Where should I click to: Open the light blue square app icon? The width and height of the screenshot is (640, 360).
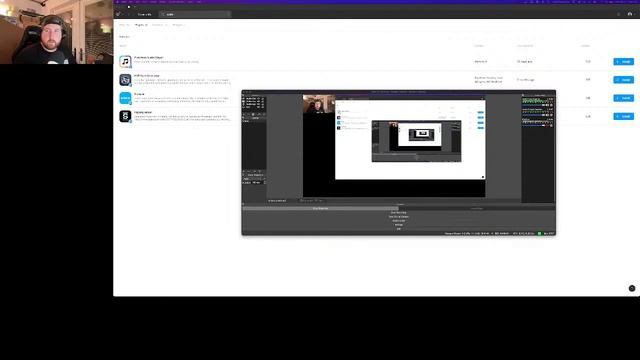[x=125, y=98]
